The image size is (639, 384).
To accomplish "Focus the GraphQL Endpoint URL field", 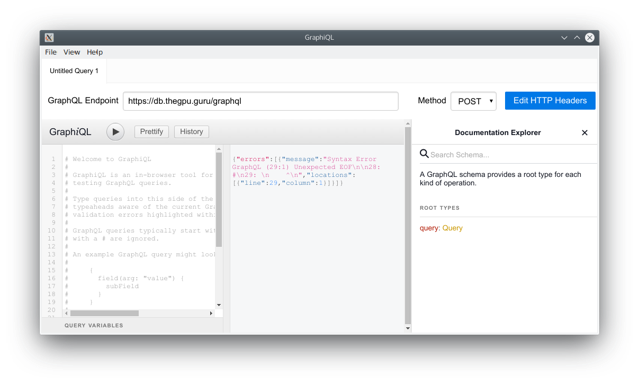I will [x=261, y=101].
